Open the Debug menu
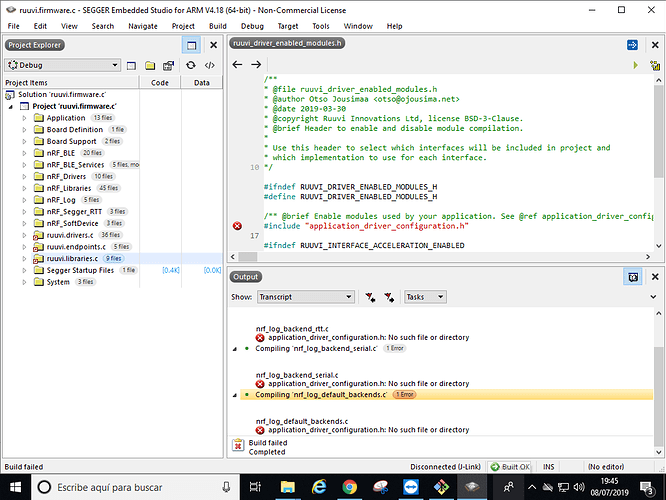Viewport: 666px width, 500px height. pyautogui.click(x=252, y=26)
